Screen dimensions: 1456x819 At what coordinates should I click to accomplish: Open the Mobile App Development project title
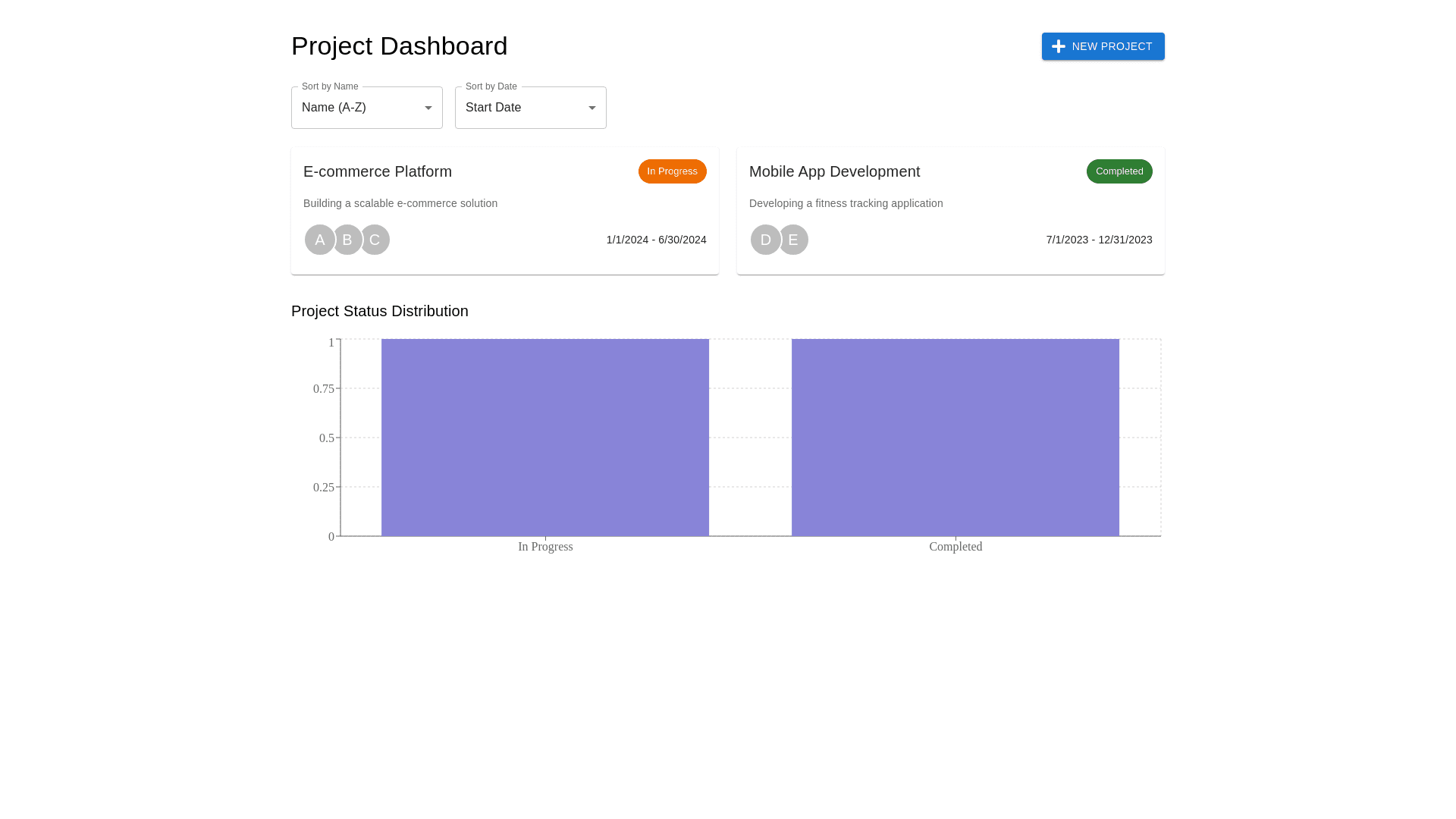point(834,171)
